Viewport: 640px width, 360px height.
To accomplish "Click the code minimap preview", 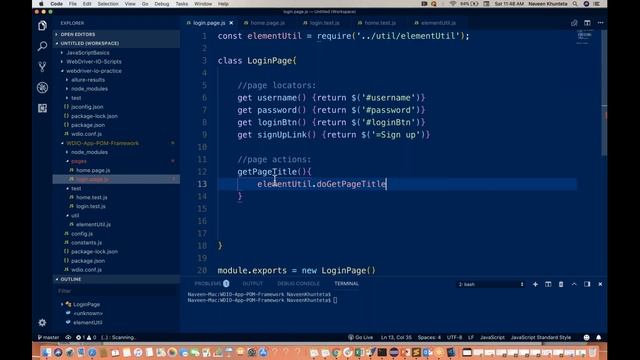I will click(585, 37).
